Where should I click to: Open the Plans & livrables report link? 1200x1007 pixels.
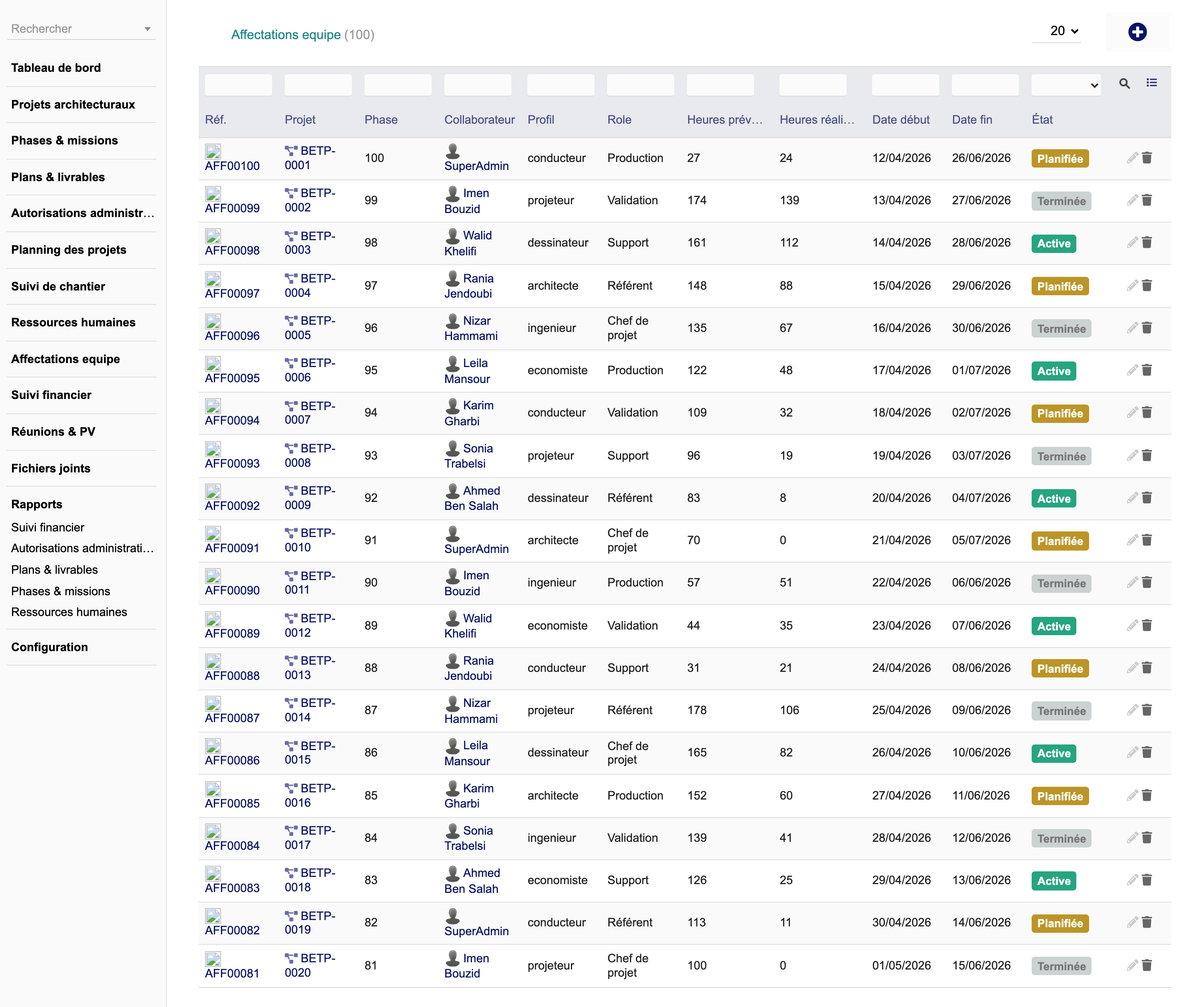(x=55, y=569)
